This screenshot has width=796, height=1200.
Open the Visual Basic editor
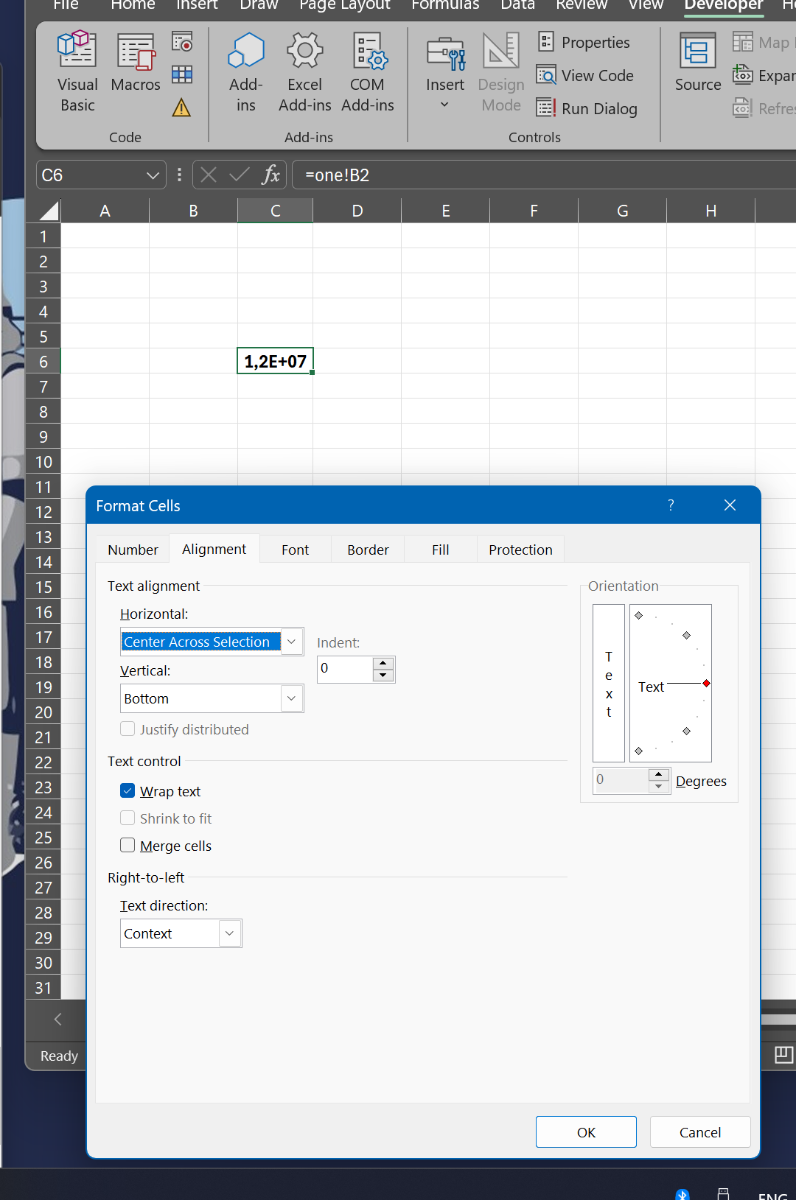click(77, 72)
